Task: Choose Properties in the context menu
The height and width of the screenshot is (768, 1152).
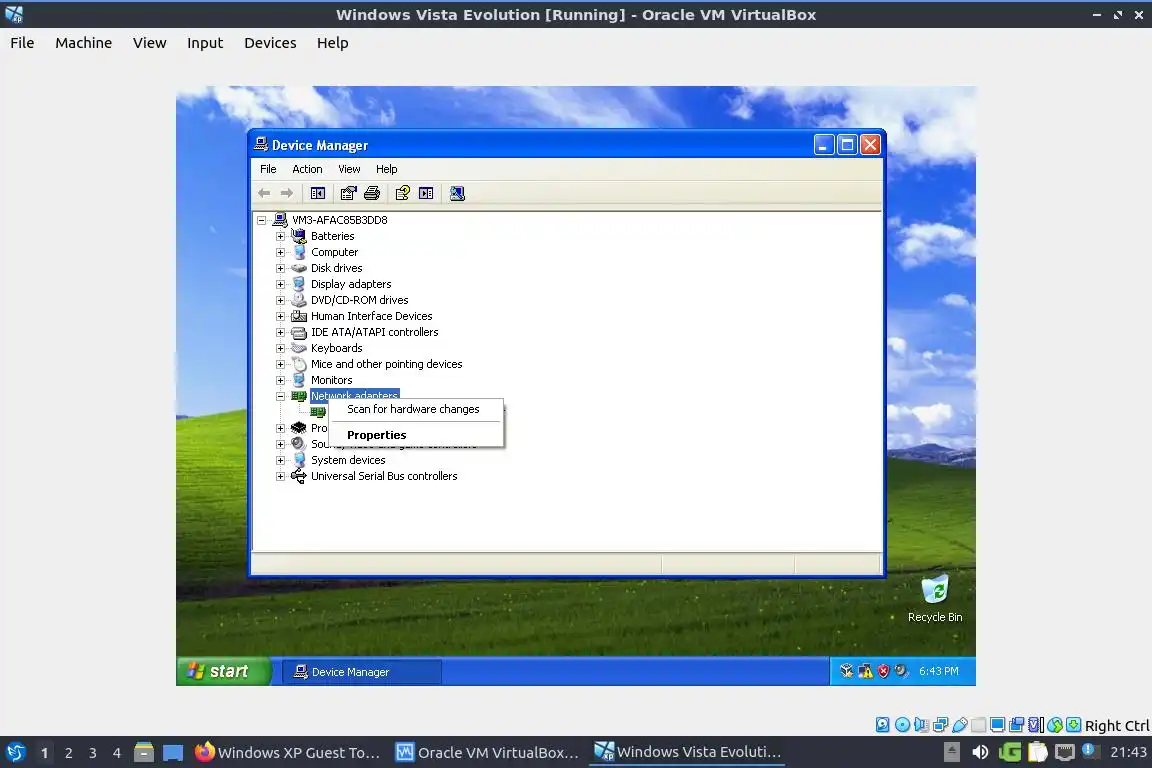Action: tap(416, 435)
